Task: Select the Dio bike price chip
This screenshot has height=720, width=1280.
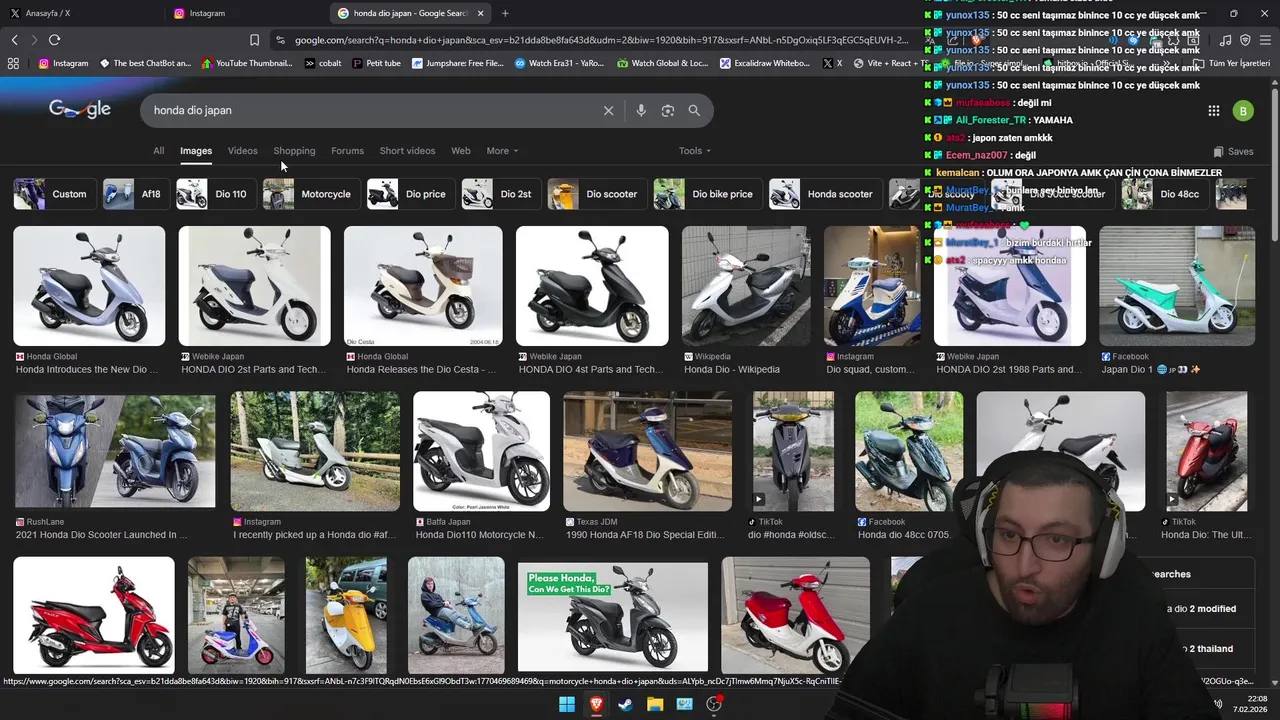Action: (706, 194)
